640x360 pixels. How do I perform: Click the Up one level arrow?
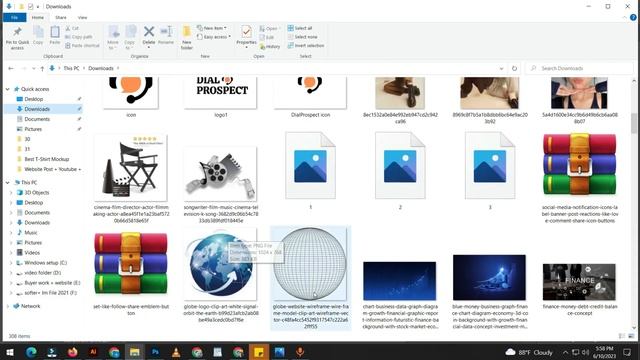click(x=42, y=69)
